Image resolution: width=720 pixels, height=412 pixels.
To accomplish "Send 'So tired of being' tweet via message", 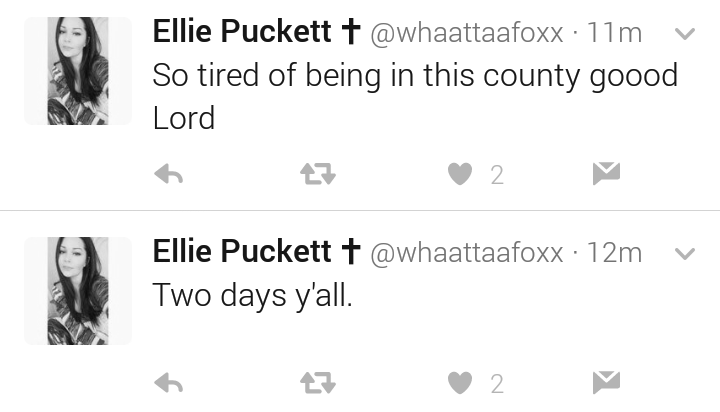I will point(606,174).
